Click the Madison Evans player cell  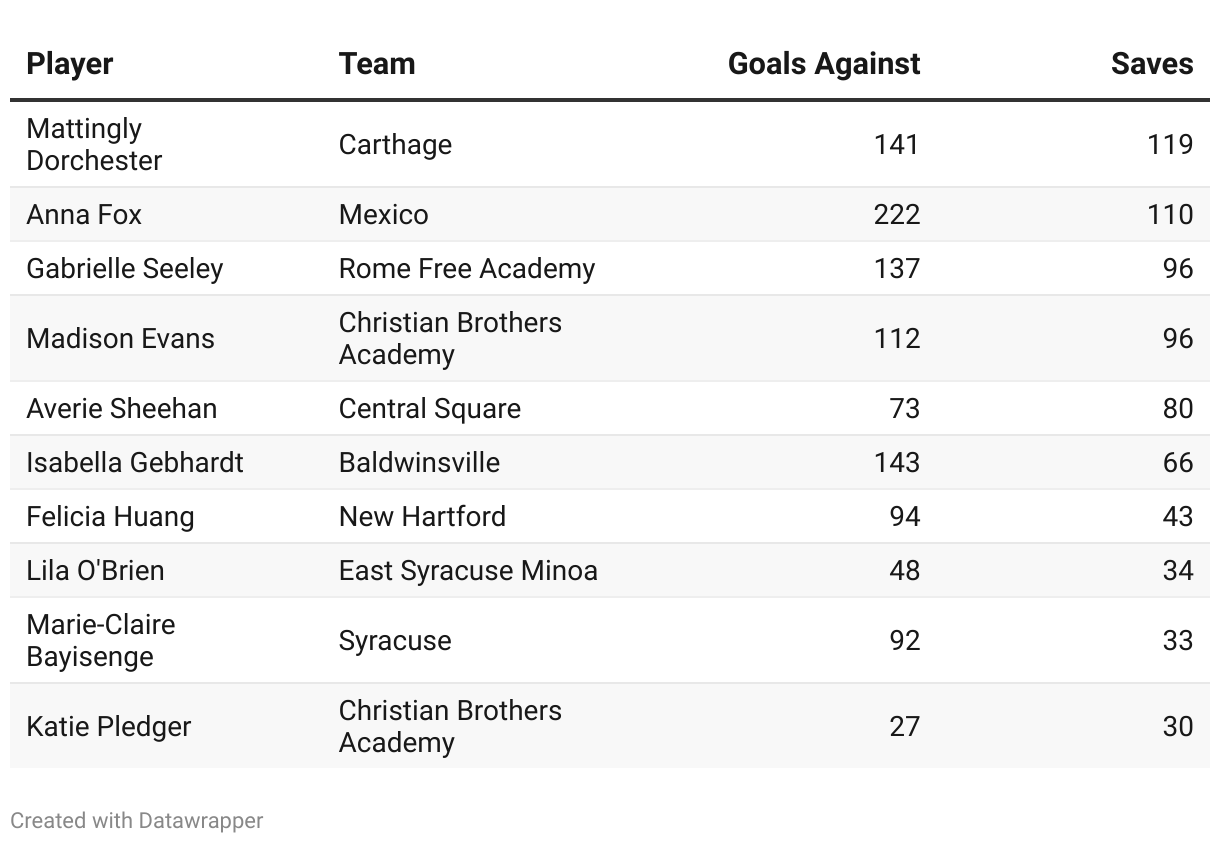coord(120,339)
